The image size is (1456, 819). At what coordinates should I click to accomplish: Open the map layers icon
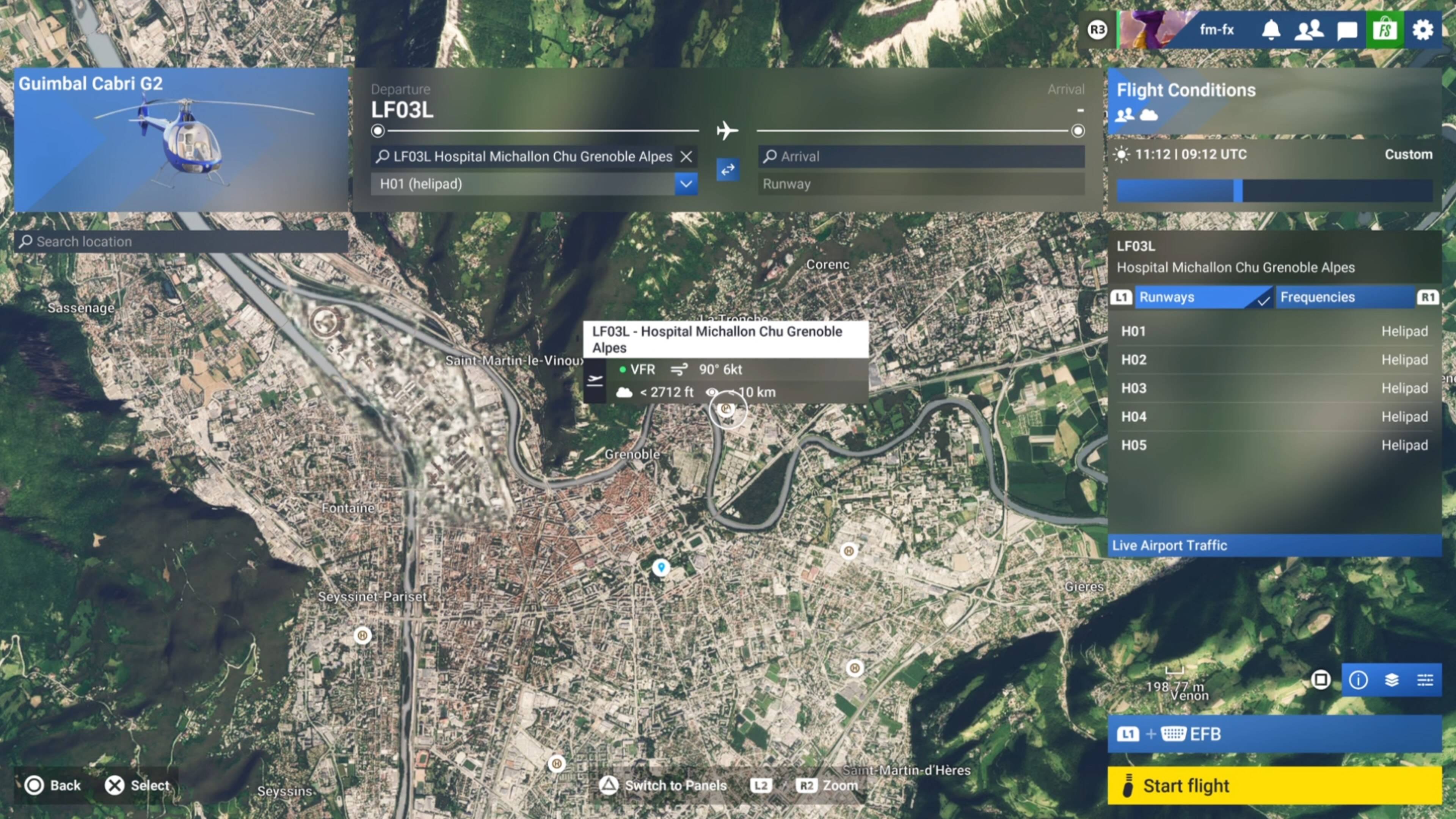[1392, 680]
